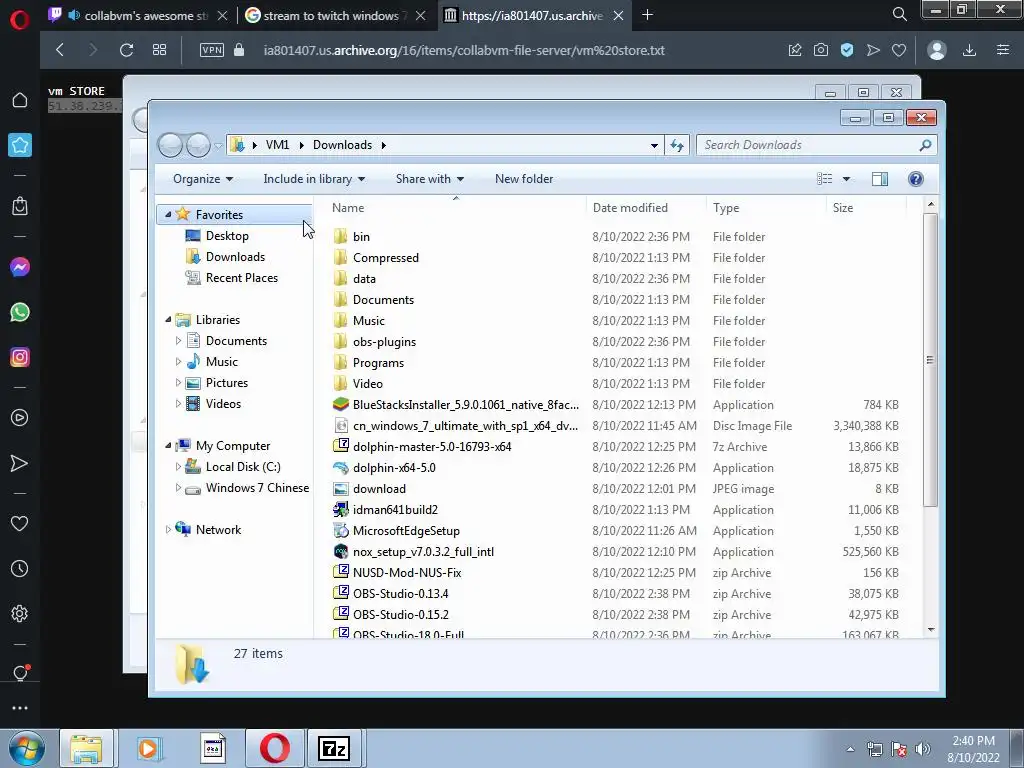Expand Local Disk (C:) node
1024x768 pixels.
(178, 467)
